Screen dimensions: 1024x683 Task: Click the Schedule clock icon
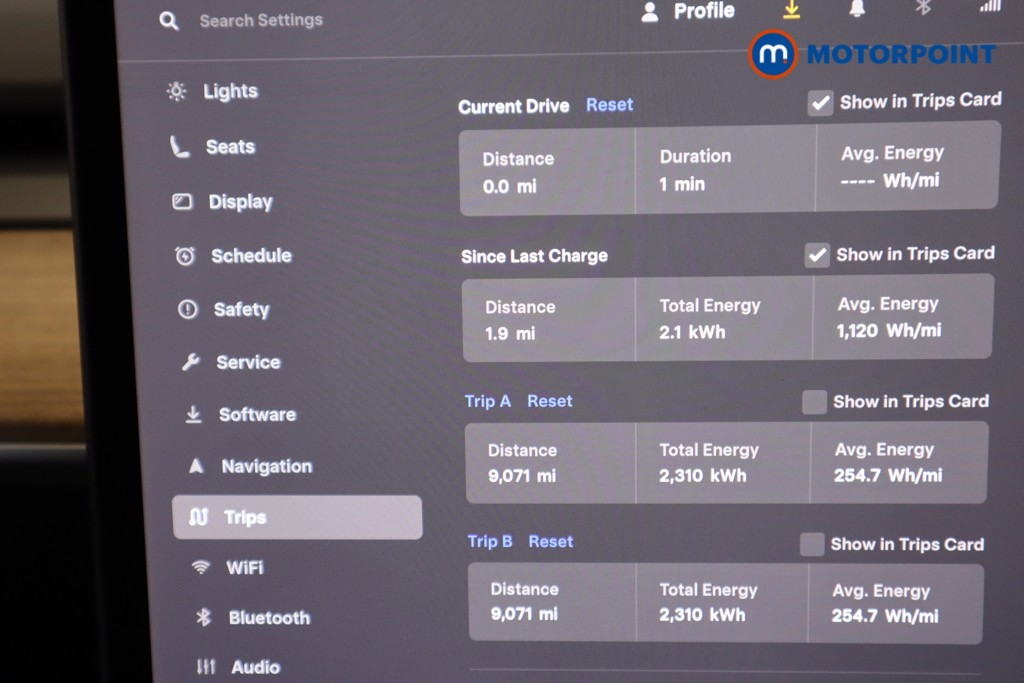[186, 256]
